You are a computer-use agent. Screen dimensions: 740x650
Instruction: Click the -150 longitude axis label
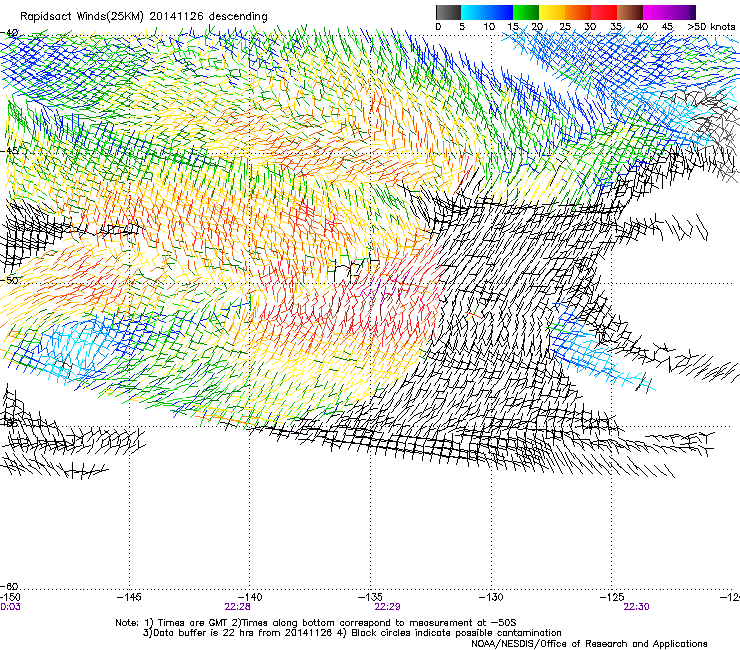[x=10, y=598]
